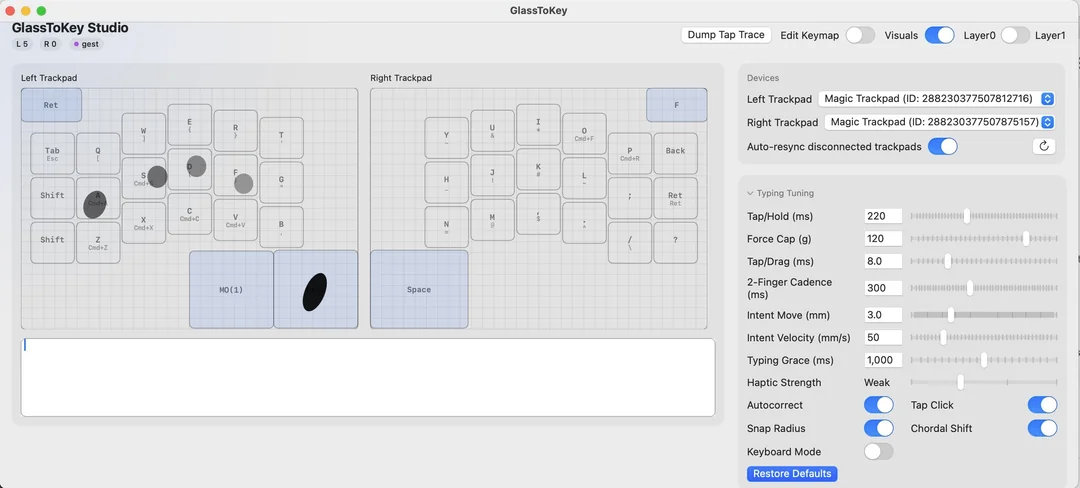Viewport: 1080px width, 488px height.
Task: Click the J key
Action: tap(492, 176)
